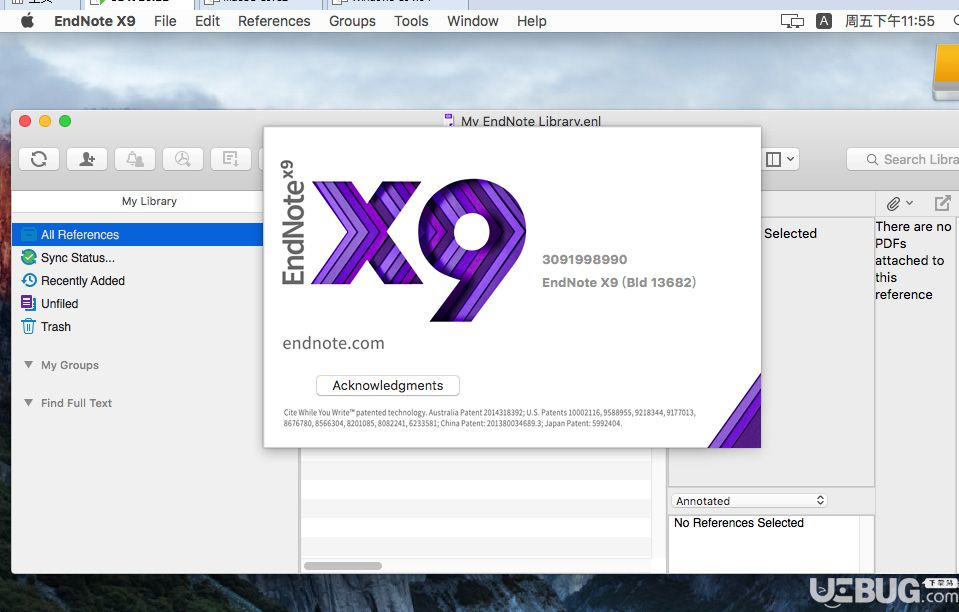Click the Sync Library toolbar icon

pos(39,160)
